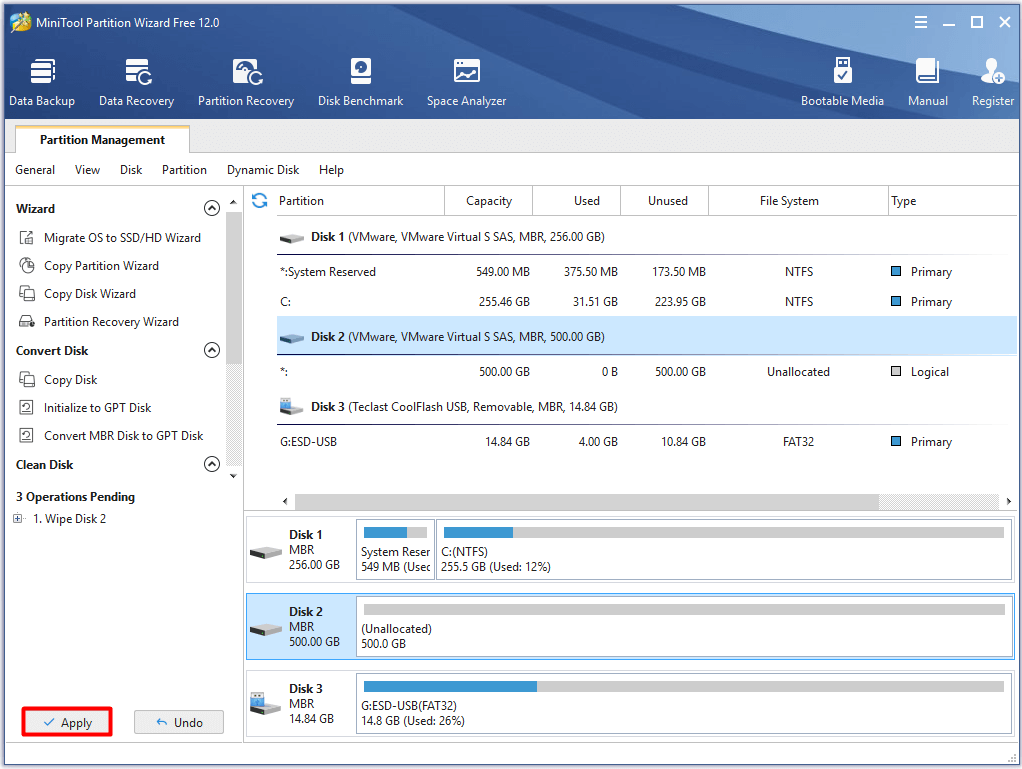Viewport: 1022px width, 769px height.
Task: Open the Dynamic Disk menu
Action: [263, 170]
